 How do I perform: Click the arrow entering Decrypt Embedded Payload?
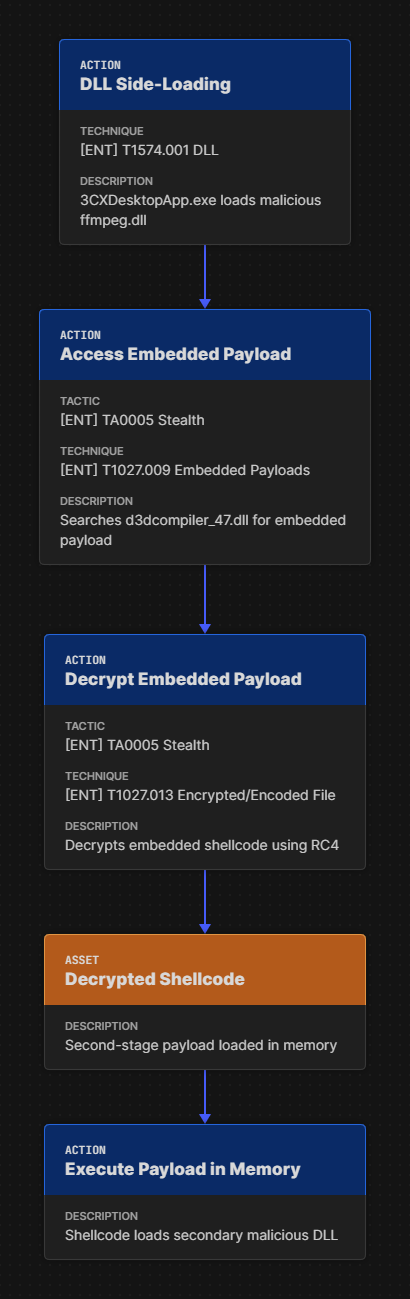[205, 600]
